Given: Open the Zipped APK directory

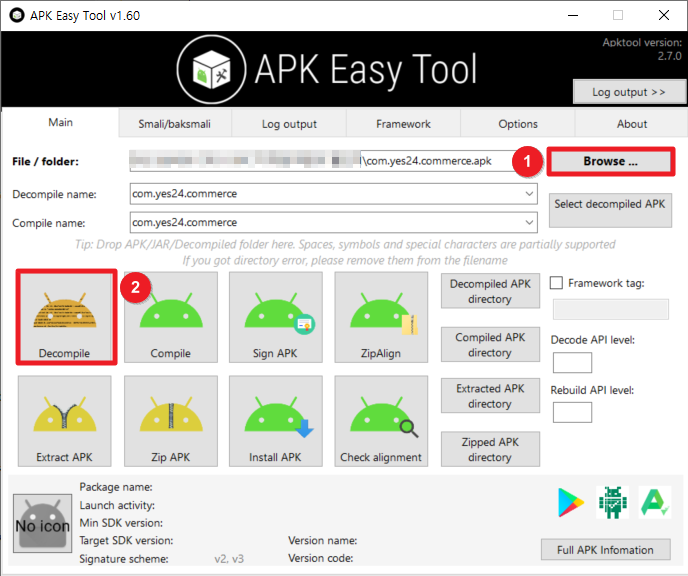Looking at the screenshot, I should [x=490, y=449].
